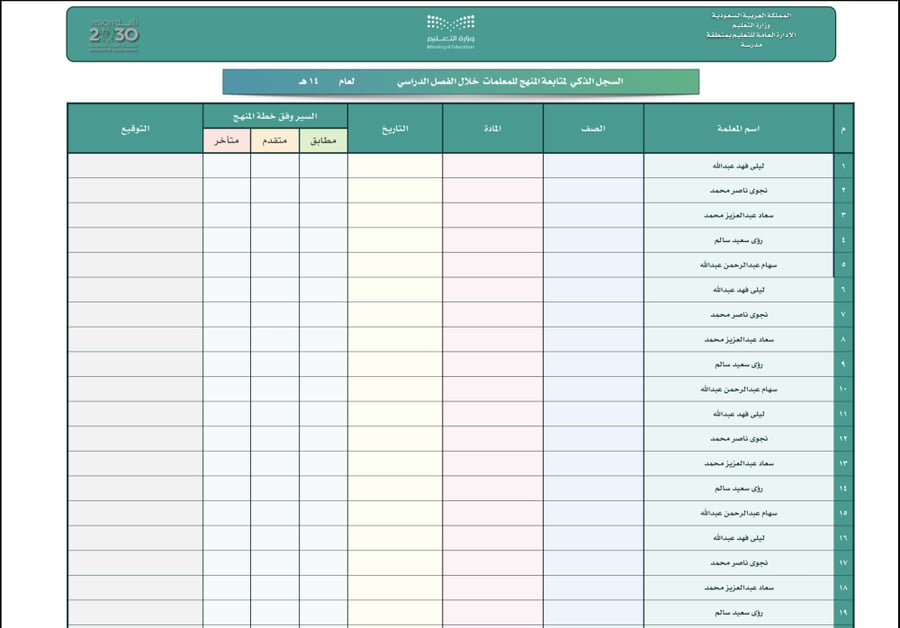Select row ٥ name سهام عبدالرحمن عبدالله
Screen dimensions: 900x628
click(738, 265)
